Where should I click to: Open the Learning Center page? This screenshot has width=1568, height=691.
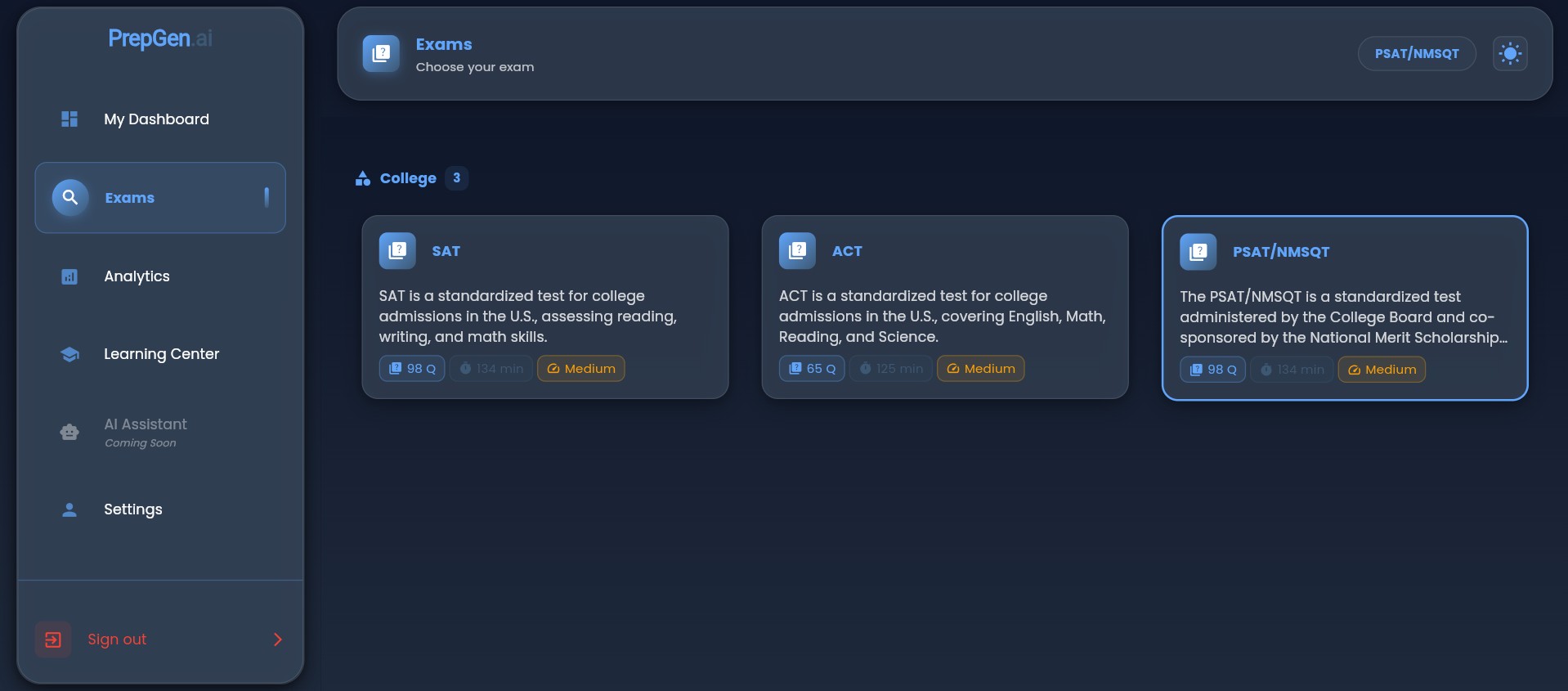161,354
